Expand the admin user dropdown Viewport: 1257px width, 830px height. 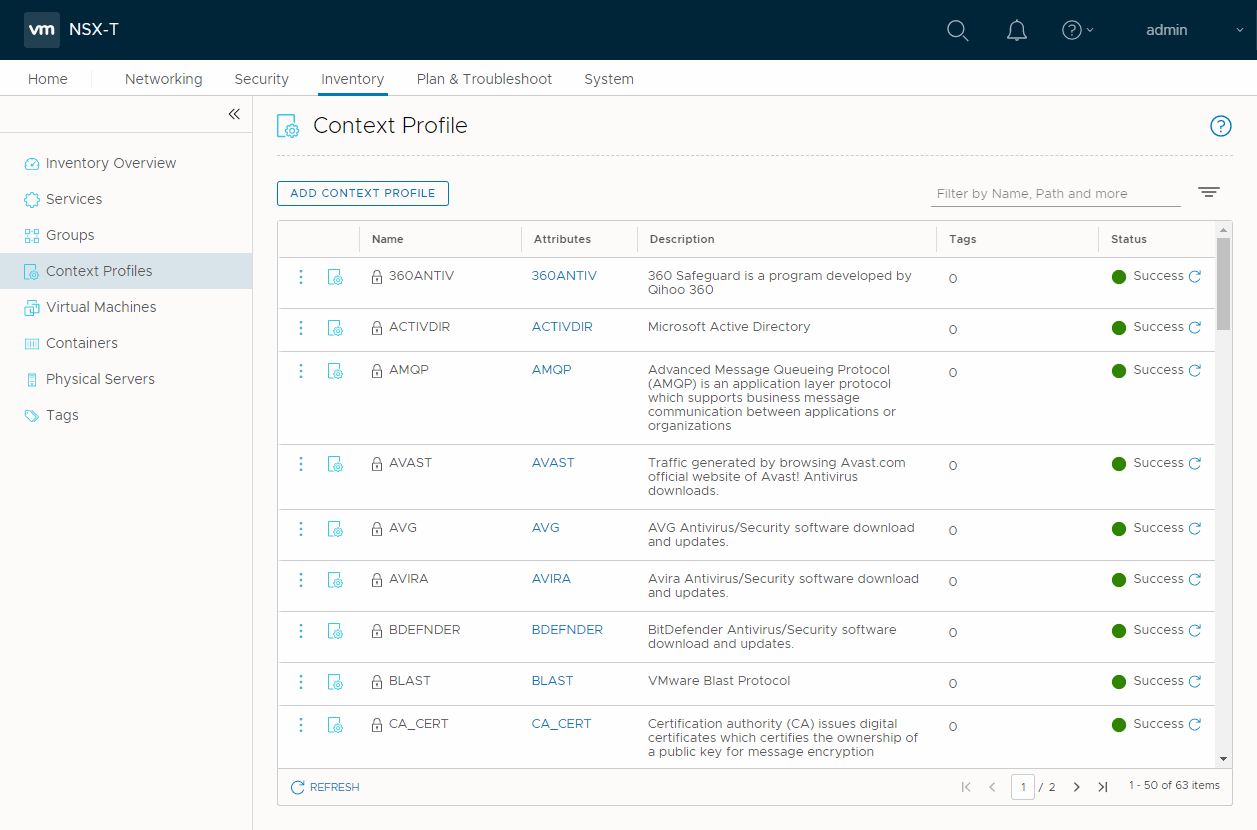(1194, 30)
